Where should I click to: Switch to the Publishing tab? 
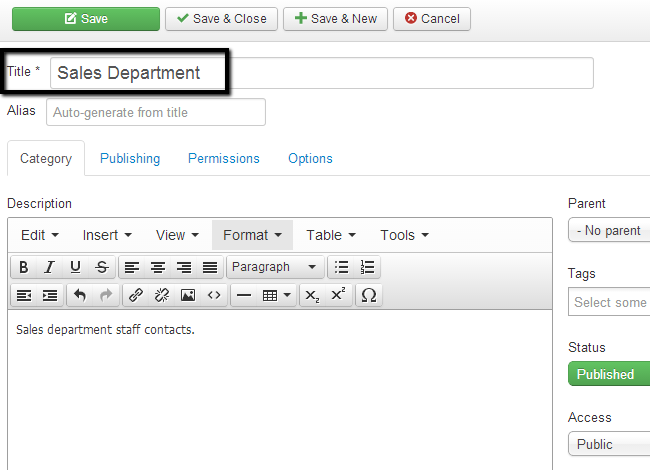(x=130, y=158)
